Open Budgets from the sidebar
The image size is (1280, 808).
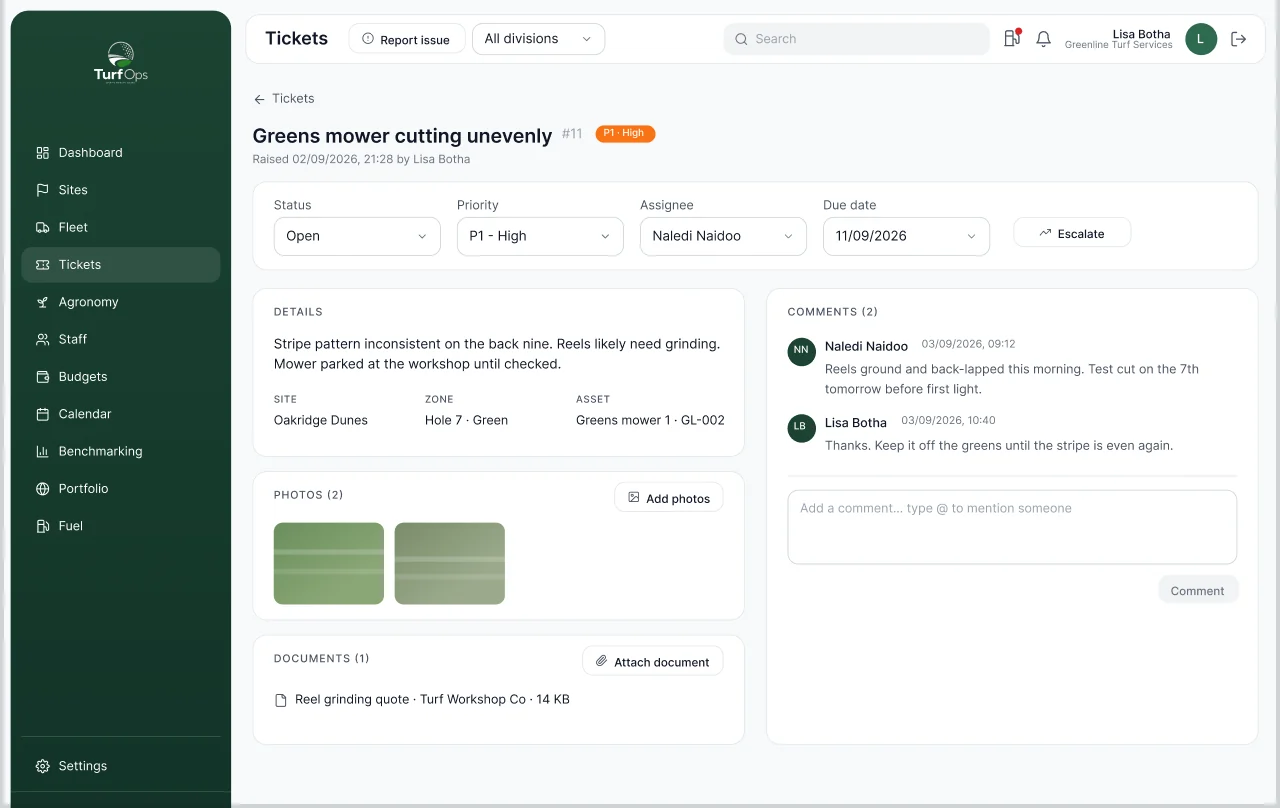pyautogui.click(x=120, y=377)
